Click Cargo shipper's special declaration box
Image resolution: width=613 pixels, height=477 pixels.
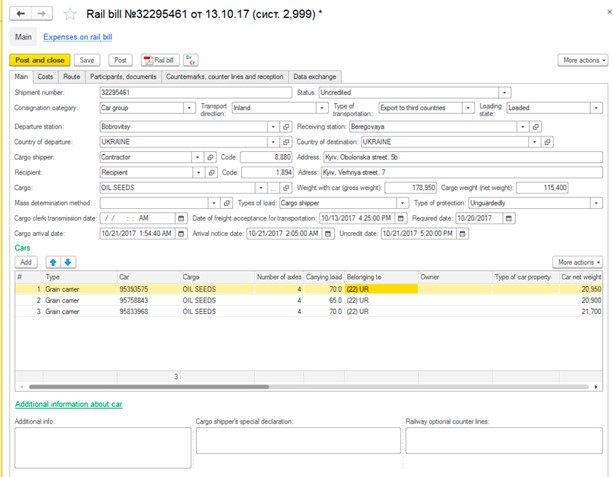(x=298, y=441)
